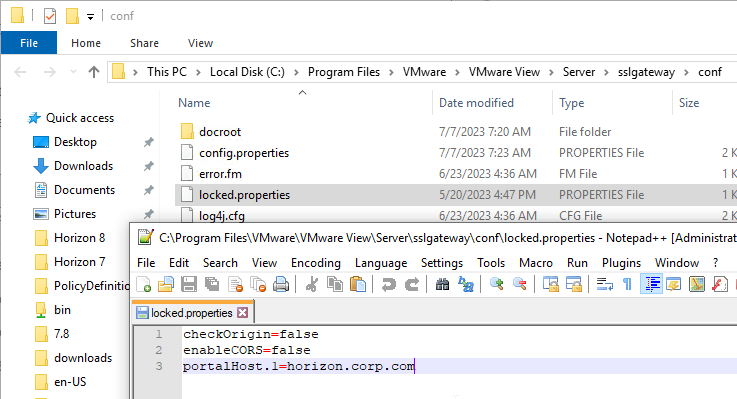This screenshot has height=399, width=737.
Task: Open Quick access in navigation pane
Action: coord(79,118)
